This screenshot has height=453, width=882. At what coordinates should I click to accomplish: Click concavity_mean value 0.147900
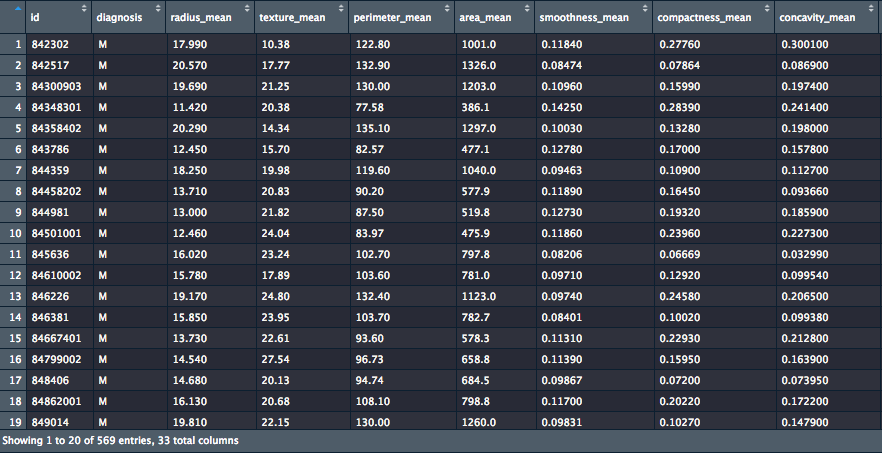(804, 422)
